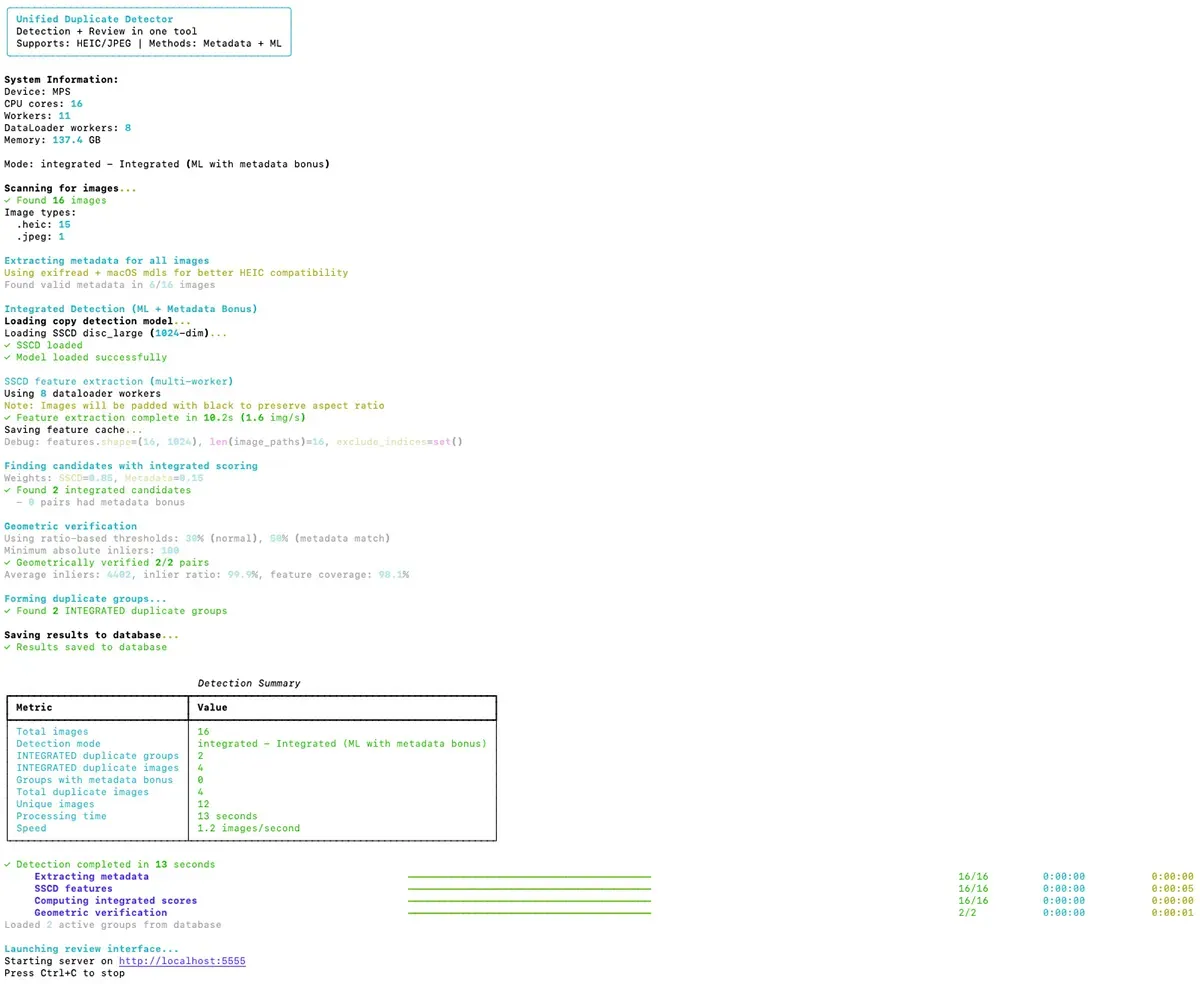Click the 'Geometric verification' progress bar
1200x984 pixels.
[529, 913]
